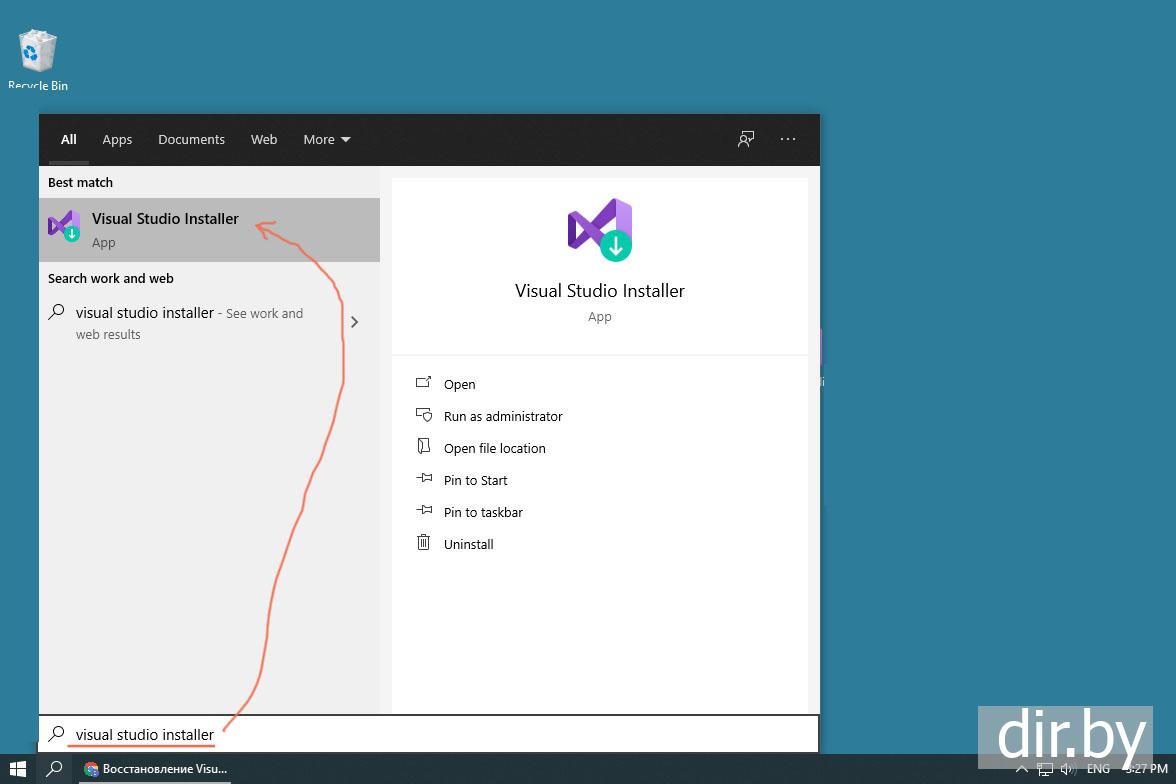Click the Chrome icon in taskbar button
Image resolution: width=1176 pixels, height=784 pixels.
click(92, 769)
